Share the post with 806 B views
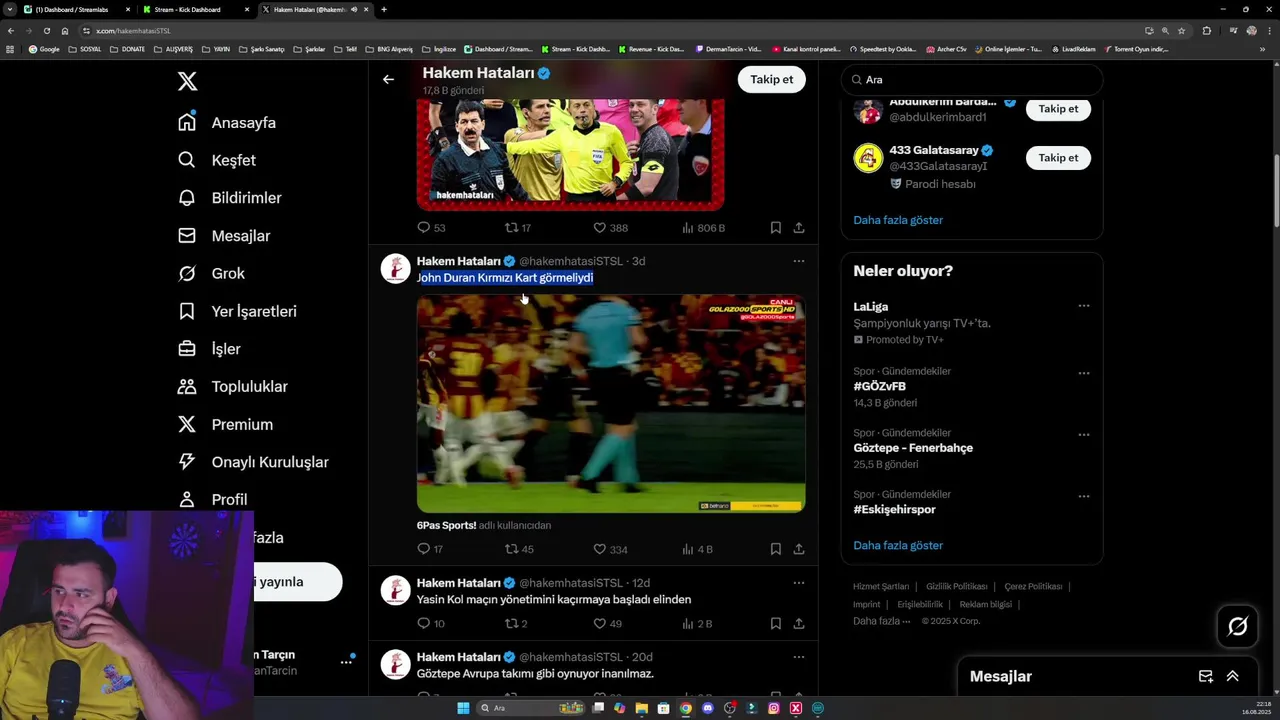1280x720 pixels. (x=799, y=228)
